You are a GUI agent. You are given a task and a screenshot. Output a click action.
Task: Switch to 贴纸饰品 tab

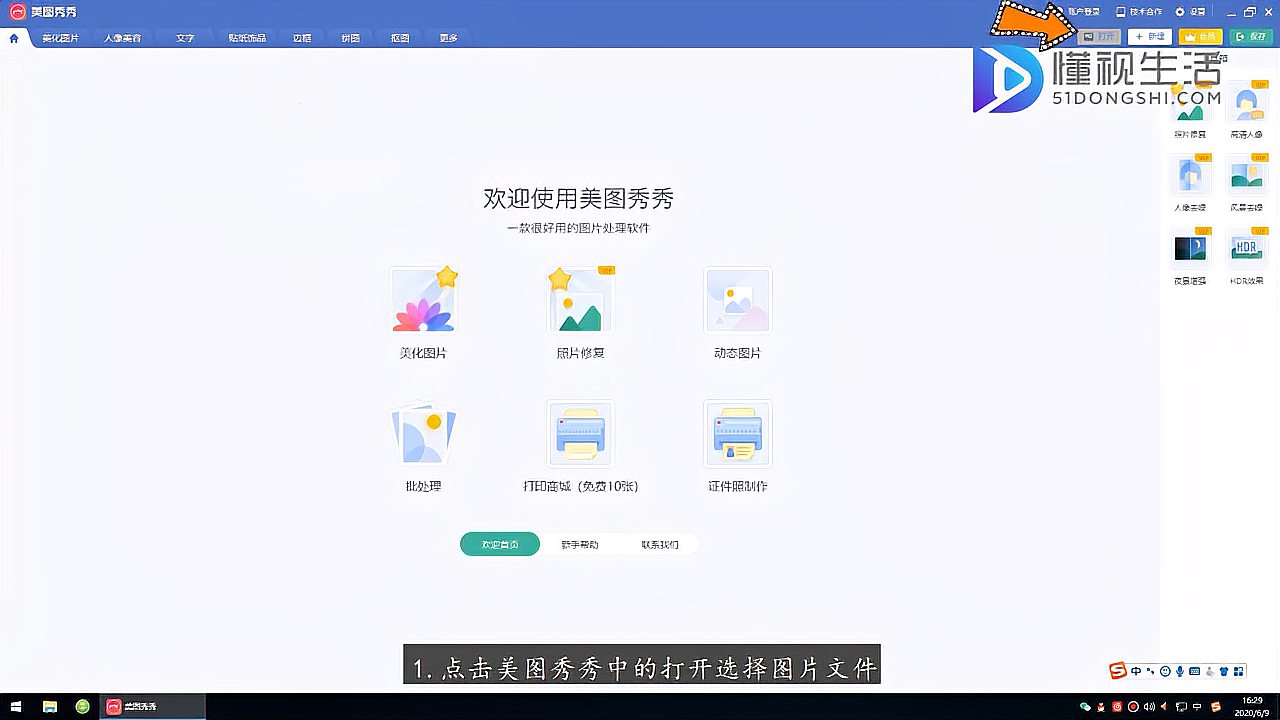[247, 38]
